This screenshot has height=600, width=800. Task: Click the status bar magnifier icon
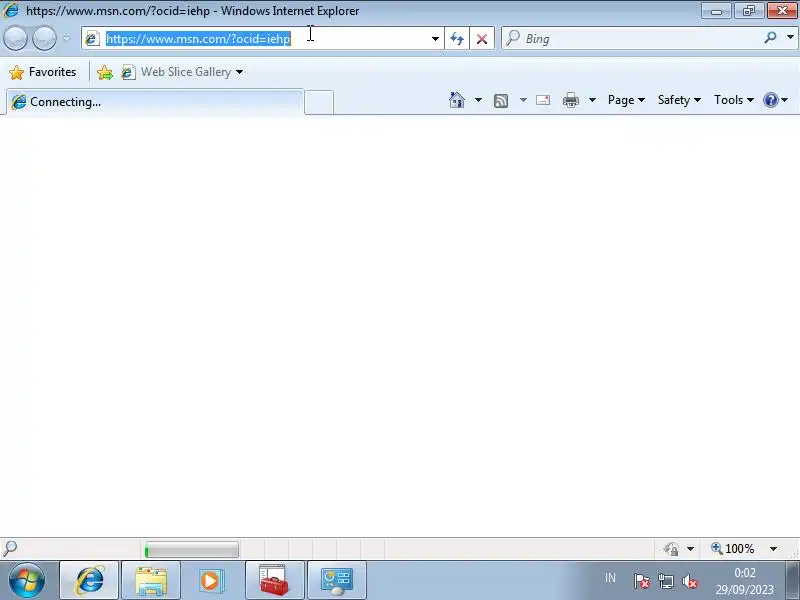pyautogui.click(x=10, y=548)
